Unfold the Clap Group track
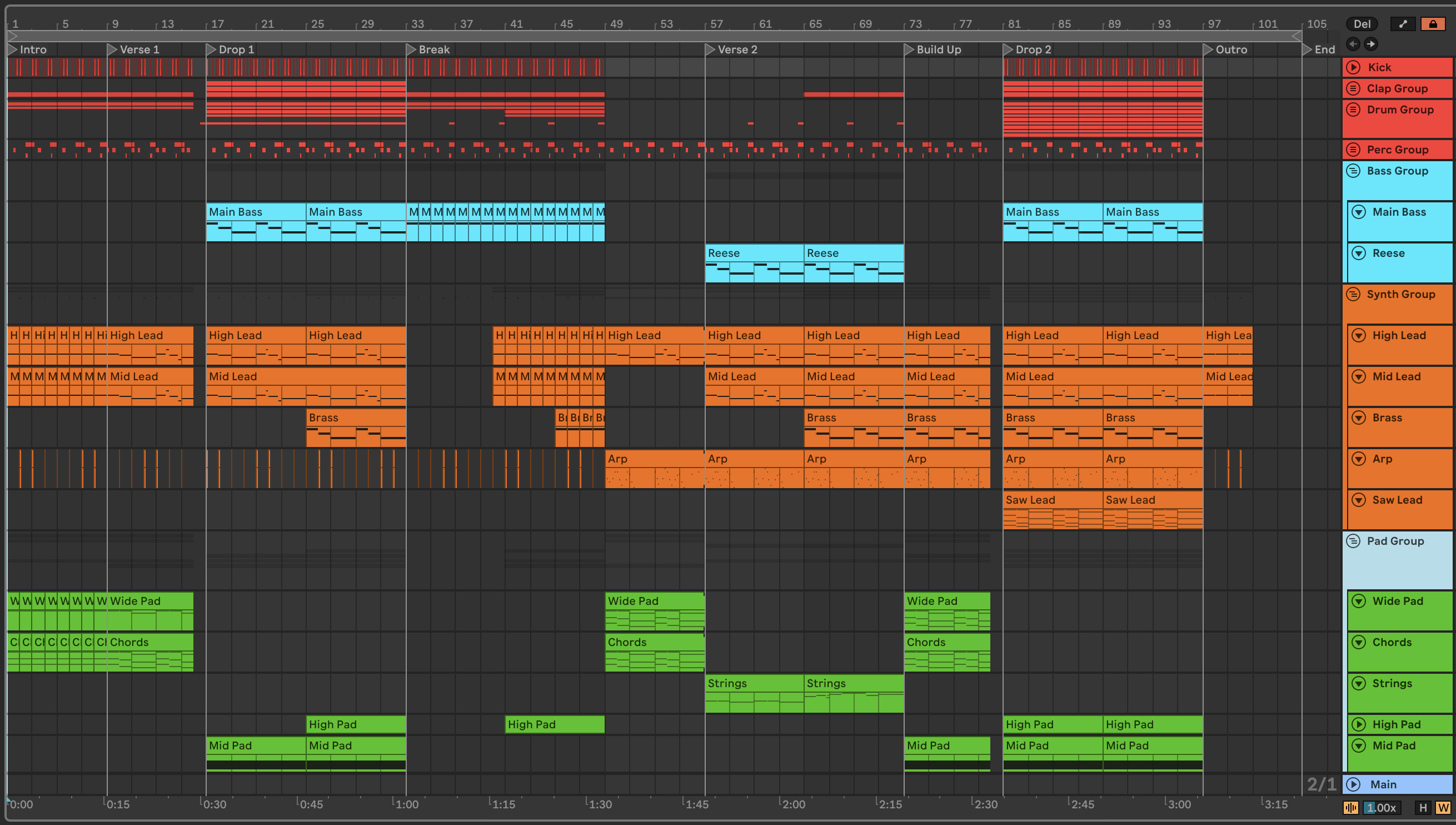 pyautogui.click(x=1353, y=88)
